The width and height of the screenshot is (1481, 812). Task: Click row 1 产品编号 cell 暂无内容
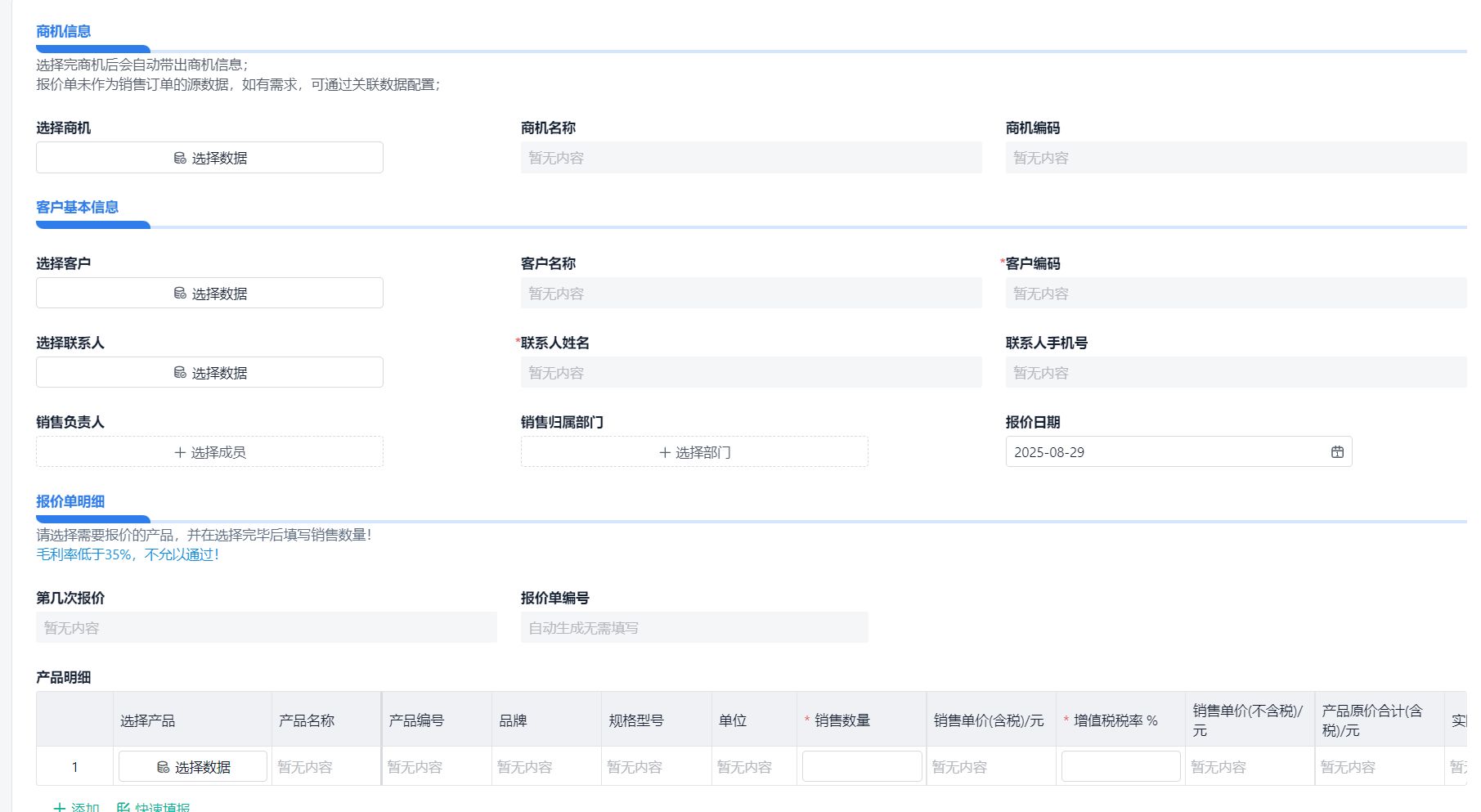437,766
